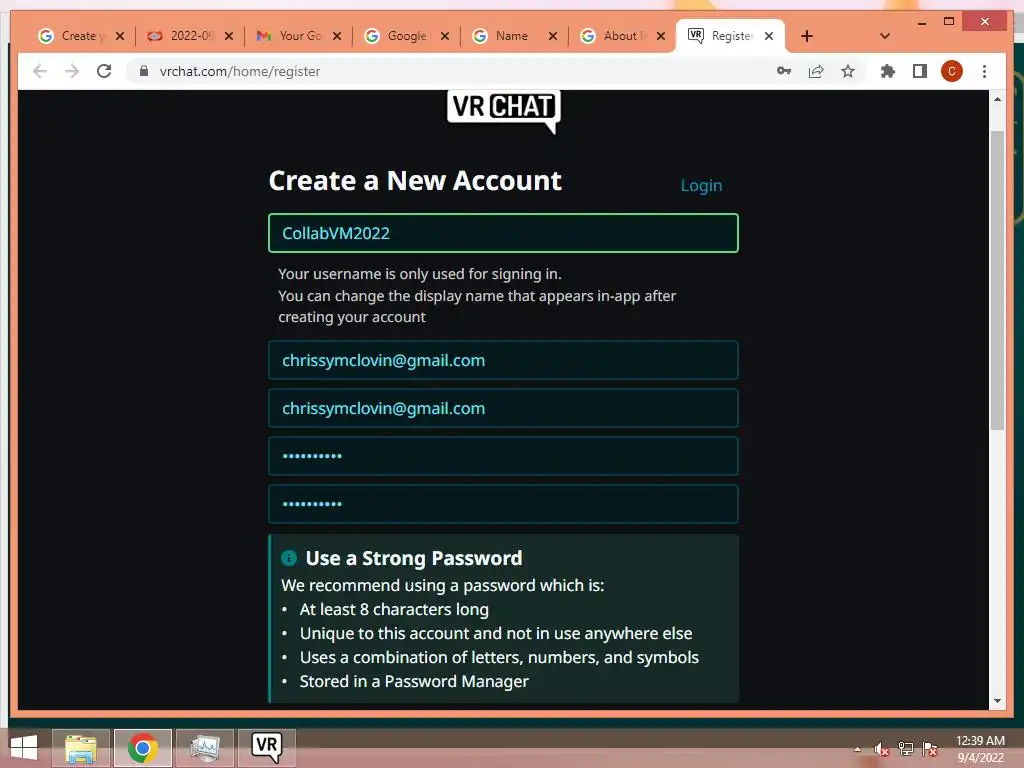Click the Create a New Account heading
The image size is (1024, 768).
[x=415, y=181]
